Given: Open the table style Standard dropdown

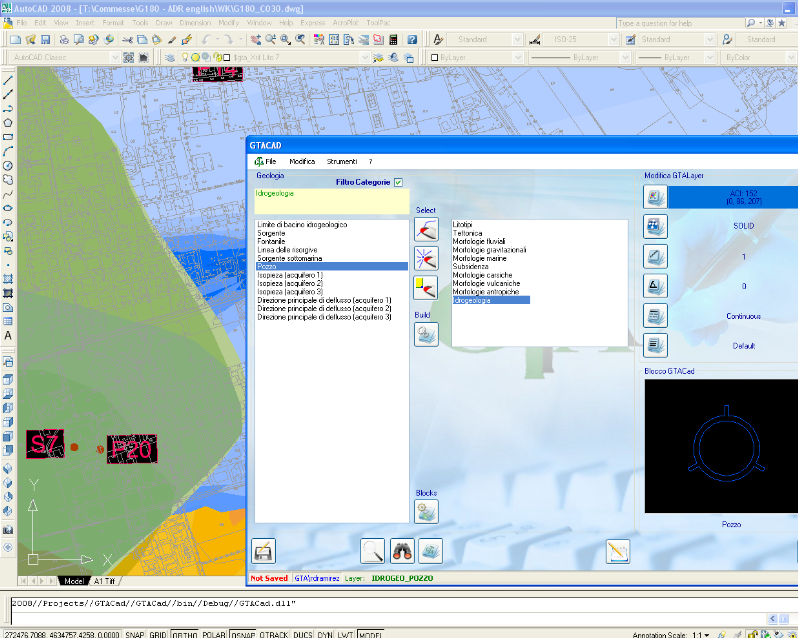Looking at the screenshot, I should pyautogui.click(x=709, y=40).
